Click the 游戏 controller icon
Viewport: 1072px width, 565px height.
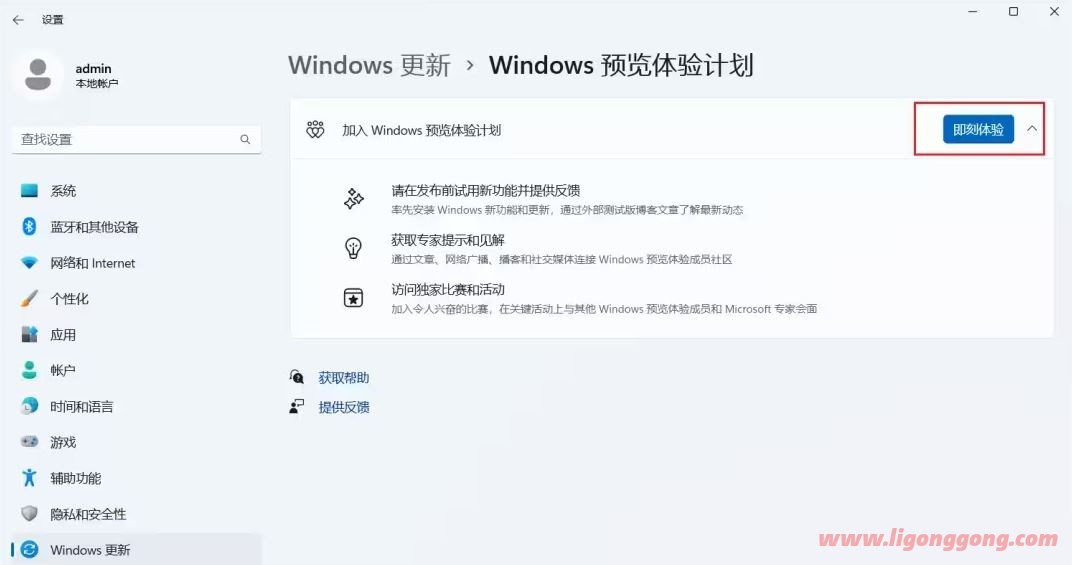[x=29, y=442]
